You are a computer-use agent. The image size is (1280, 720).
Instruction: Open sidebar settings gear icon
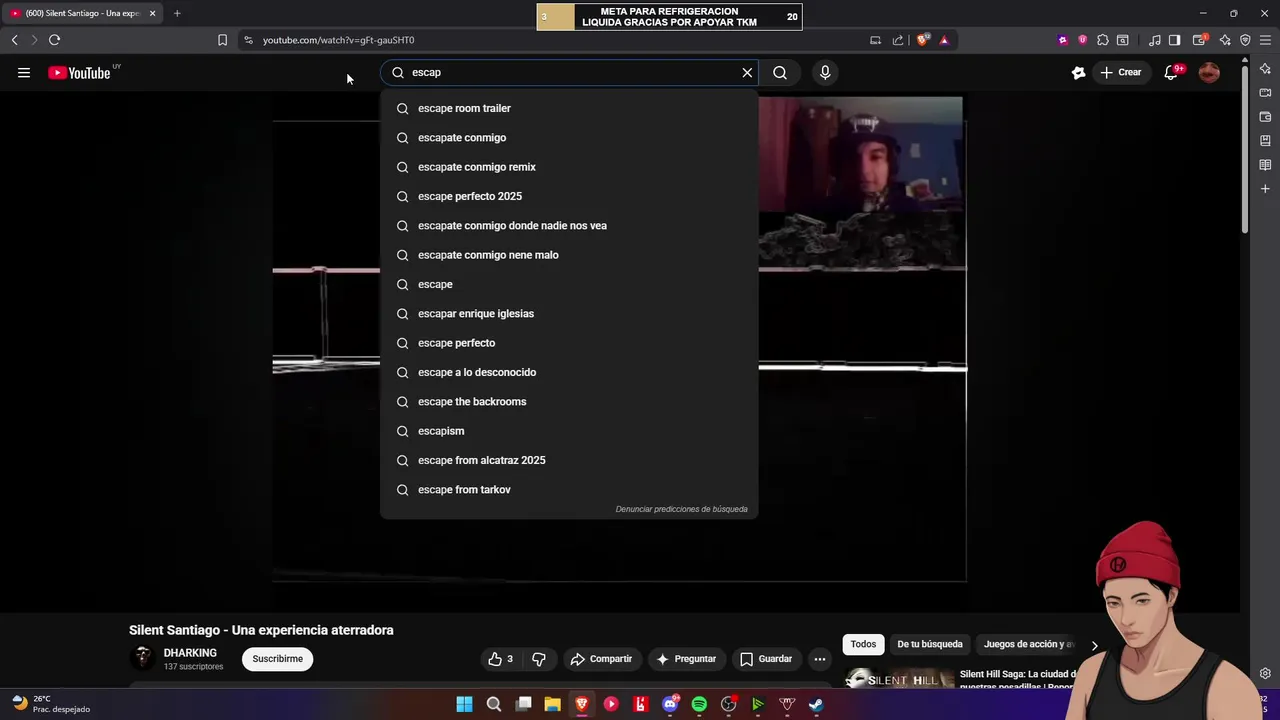pos(1265,673)
